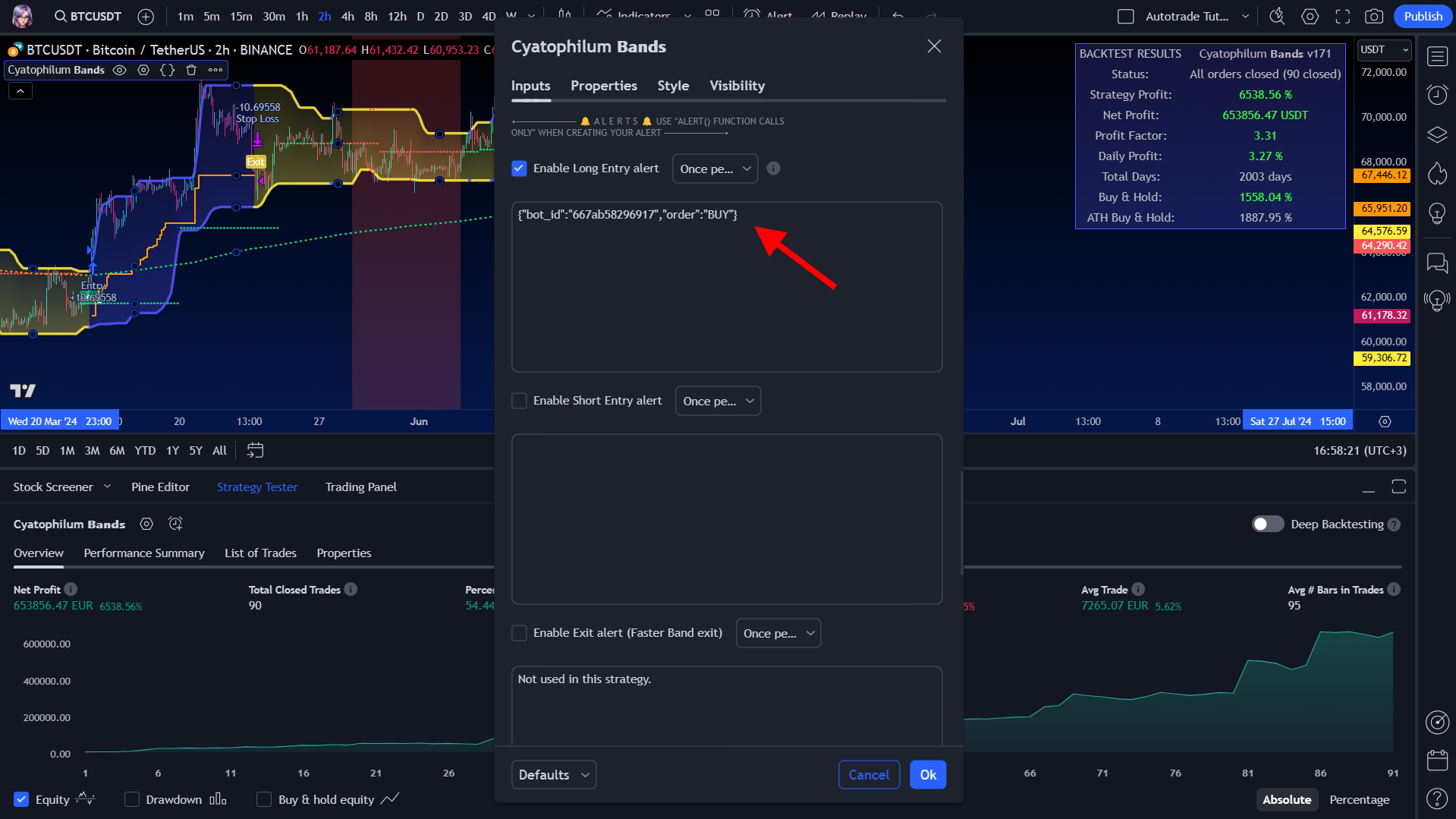Click the Long Entry alert message field
The image size is (1456, 819).
(727, 287)
